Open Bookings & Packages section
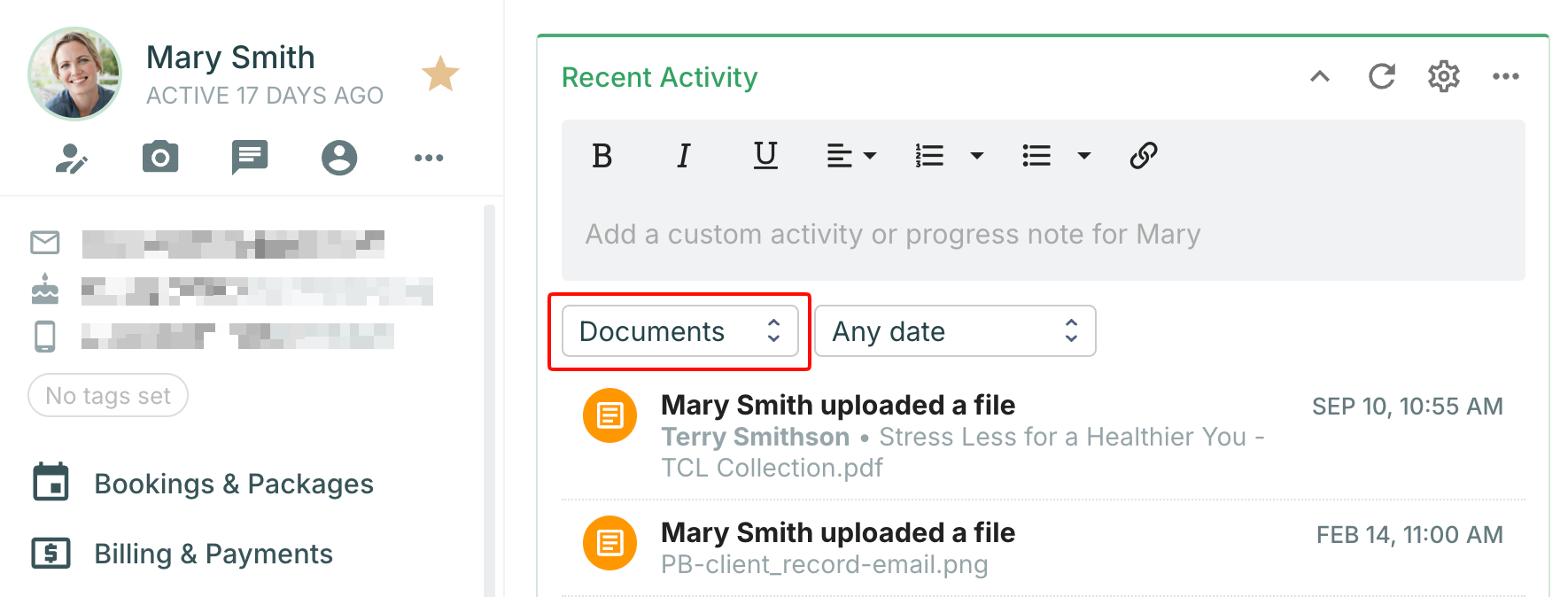Viewport: 1568px width, 597px height. point(234,484)
